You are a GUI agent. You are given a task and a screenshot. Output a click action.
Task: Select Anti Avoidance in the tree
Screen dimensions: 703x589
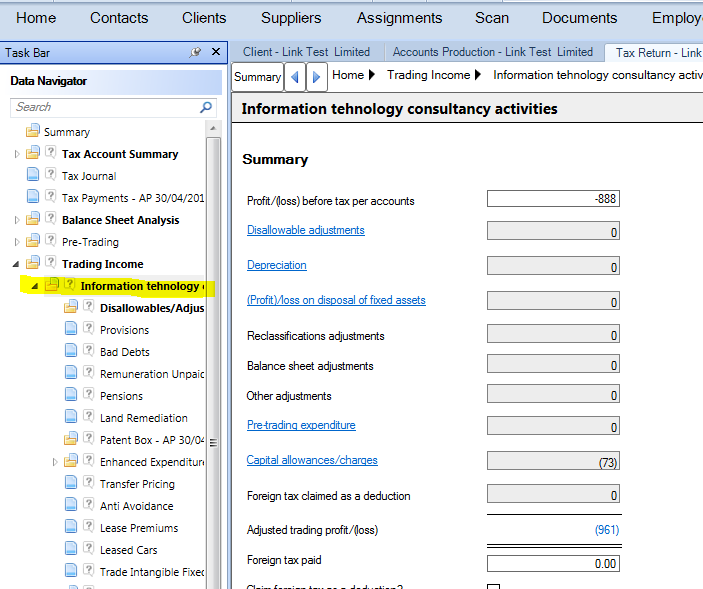pos(137,506)
